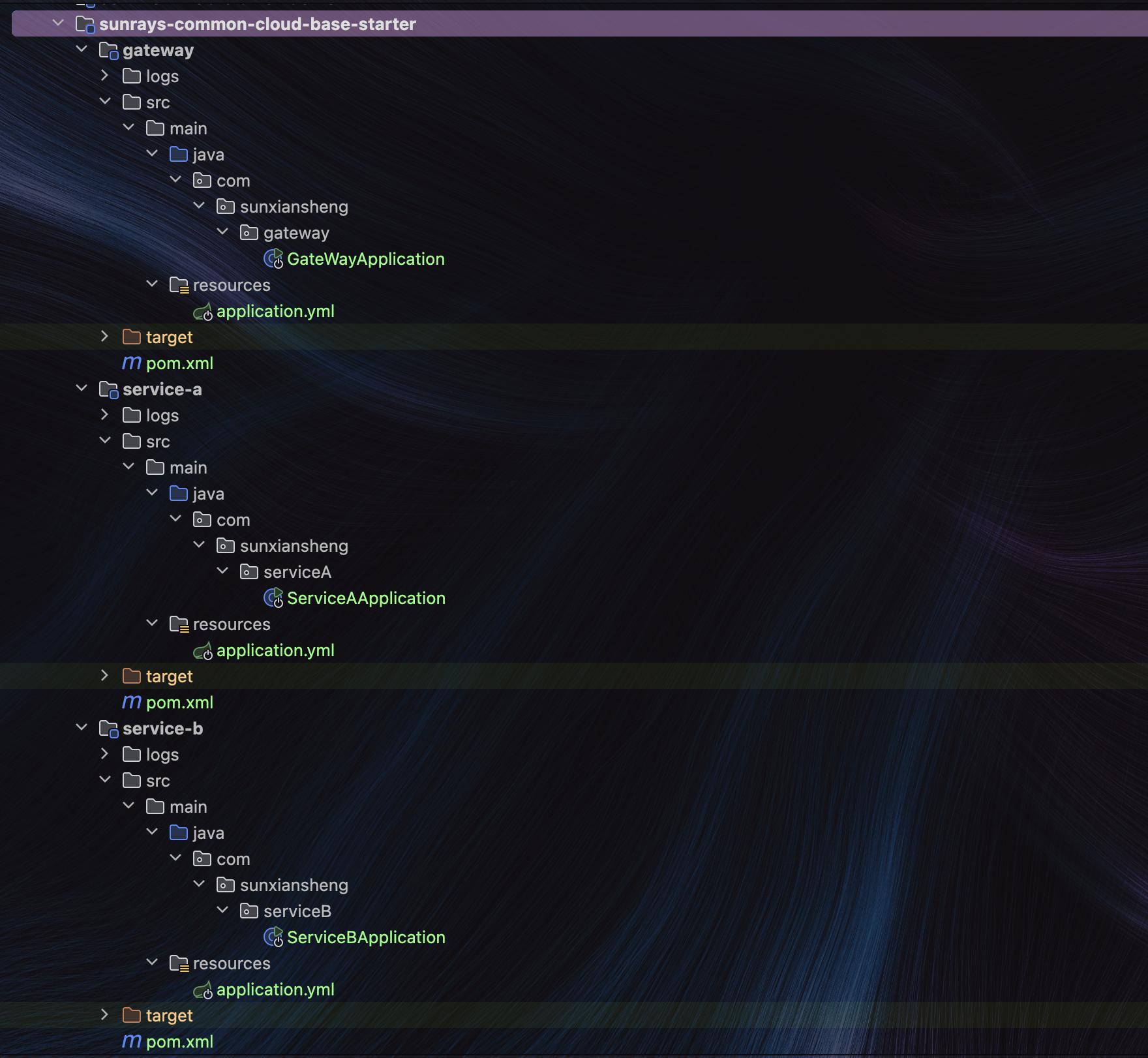Expand the target folder under gateway

[105, 337]
